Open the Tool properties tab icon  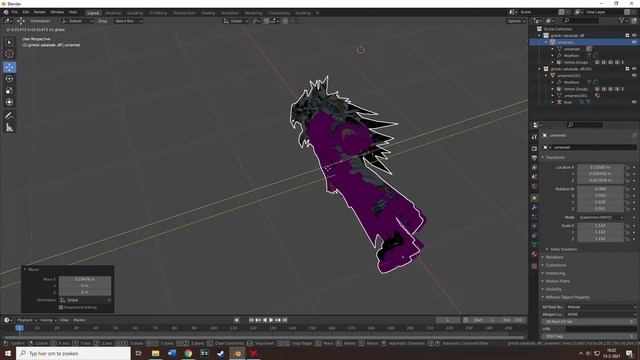pos(534,137)
